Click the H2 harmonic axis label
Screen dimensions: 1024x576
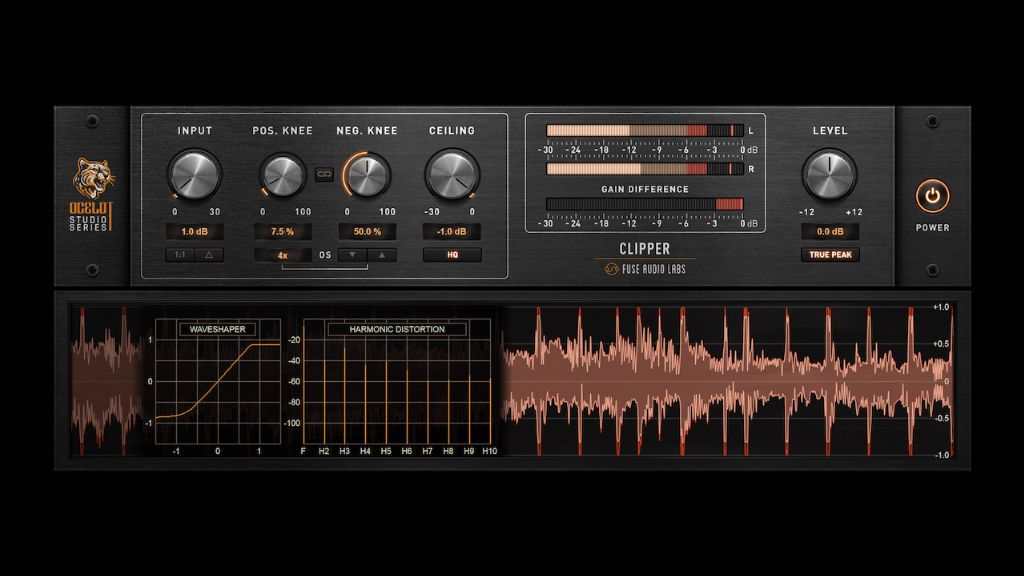pyautogui.click(x=324, y=451)
